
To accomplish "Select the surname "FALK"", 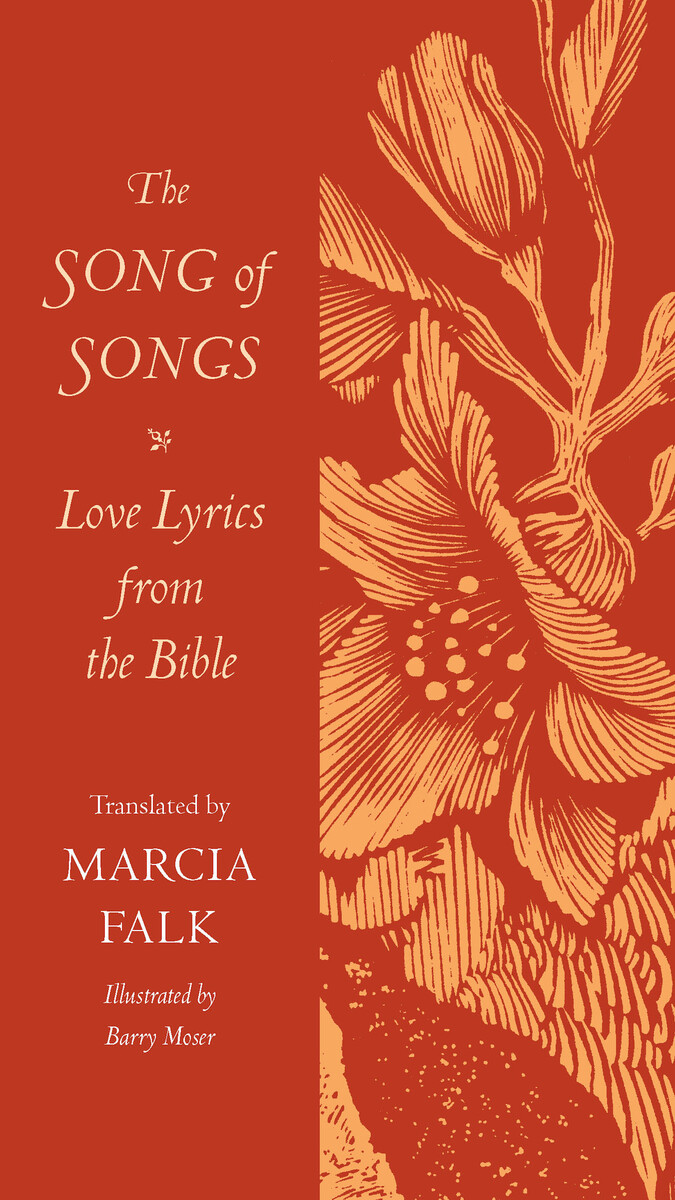I will tap(160, 927).
